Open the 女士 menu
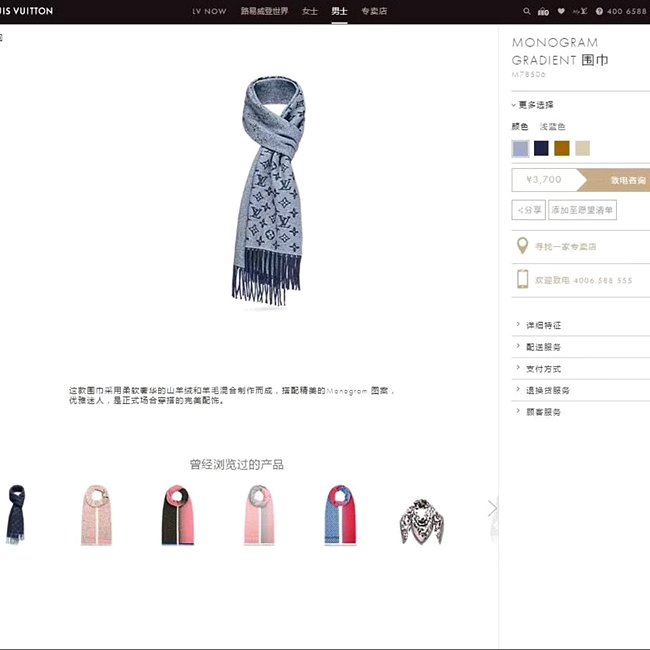Image resolution: width=650 pixels, height=650 pixels. point(309,11)
